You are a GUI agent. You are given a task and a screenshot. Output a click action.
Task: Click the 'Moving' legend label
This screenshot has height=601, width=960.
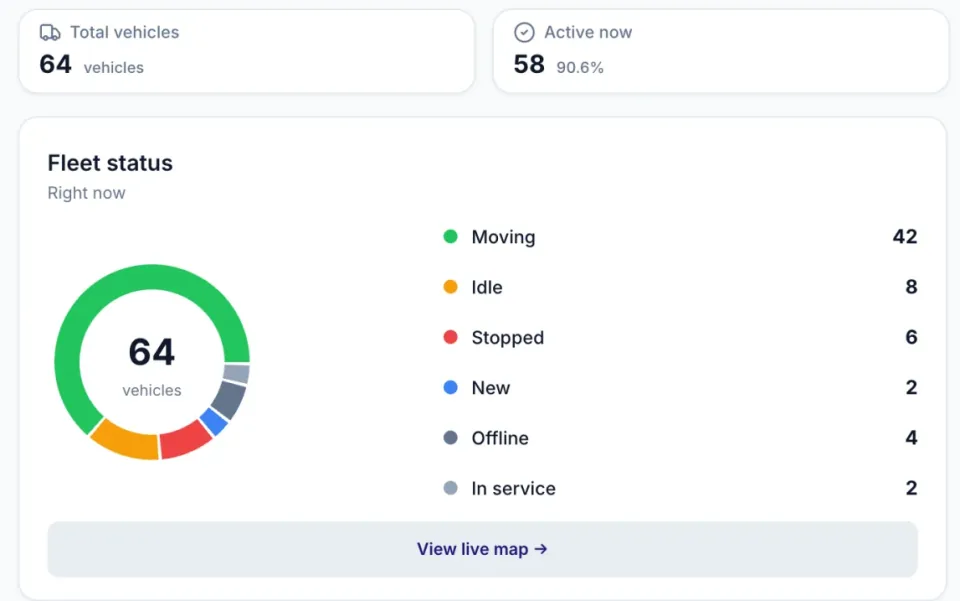(503, 237)
